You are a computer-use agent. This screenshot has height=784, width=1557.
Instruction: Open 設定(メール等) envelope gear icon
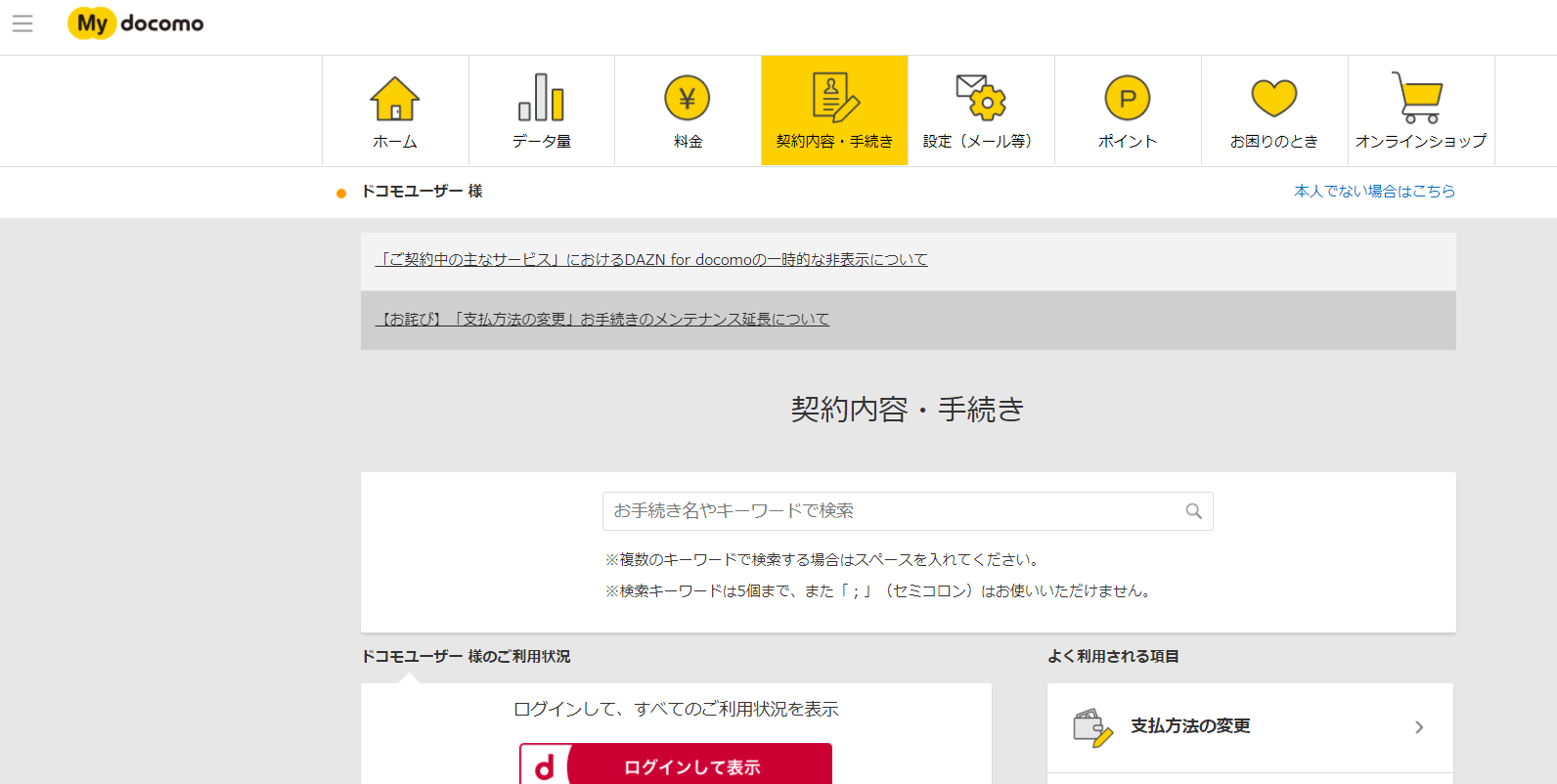point(981,98)
